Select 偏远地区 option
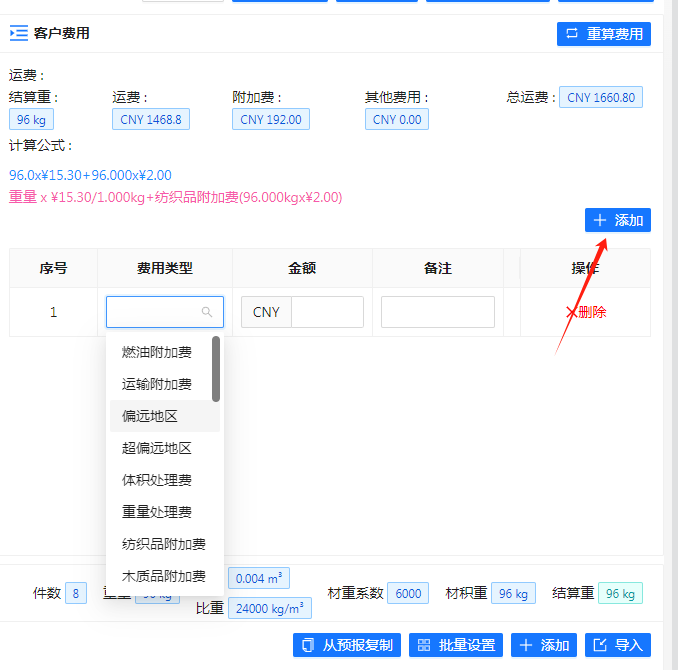The width and height of the screenshot is (678, 670). pyautogui.click(x=150, y=416)
